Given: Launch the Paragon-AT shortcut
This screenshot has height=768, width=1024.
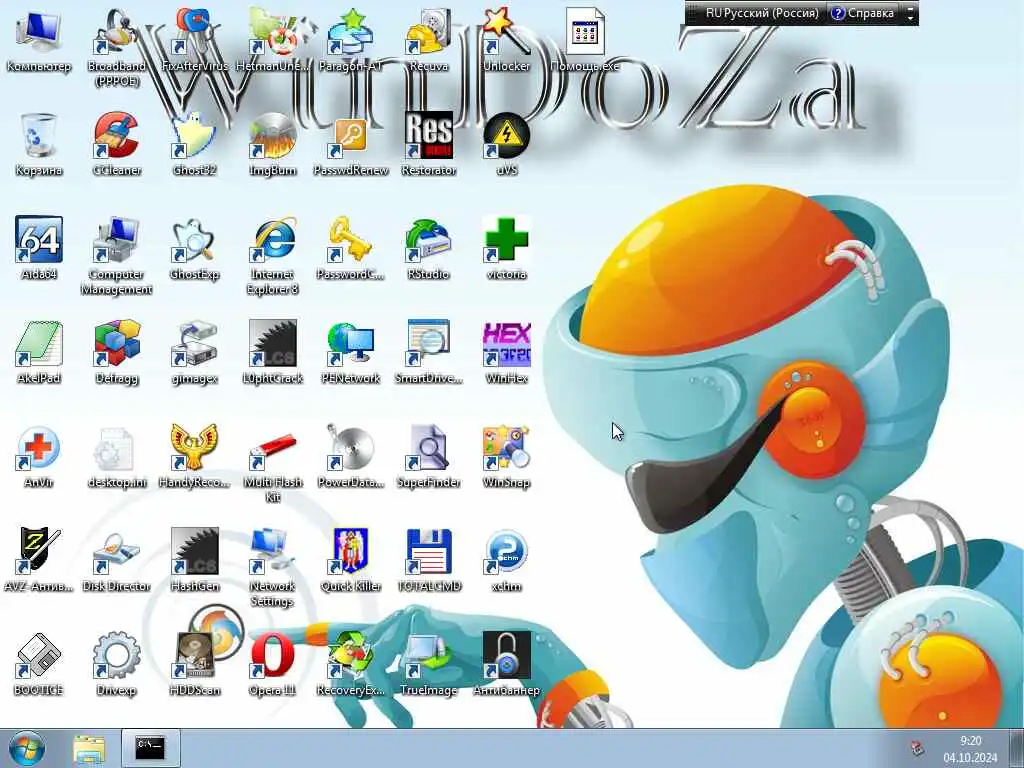Looking at the screenshot, I should (351, 39).
